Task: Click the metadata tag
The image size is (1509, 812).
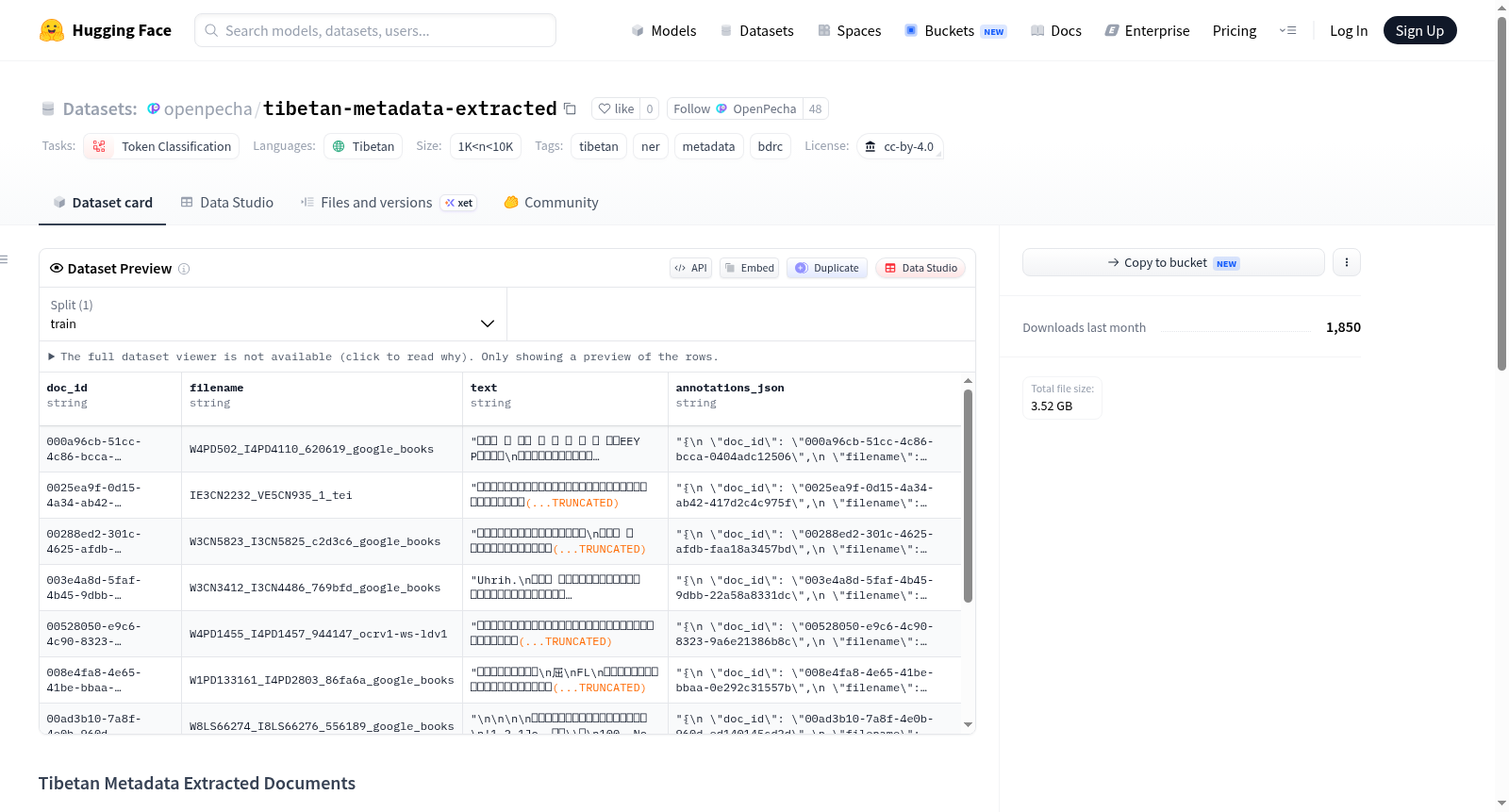Action: point(708,146)
